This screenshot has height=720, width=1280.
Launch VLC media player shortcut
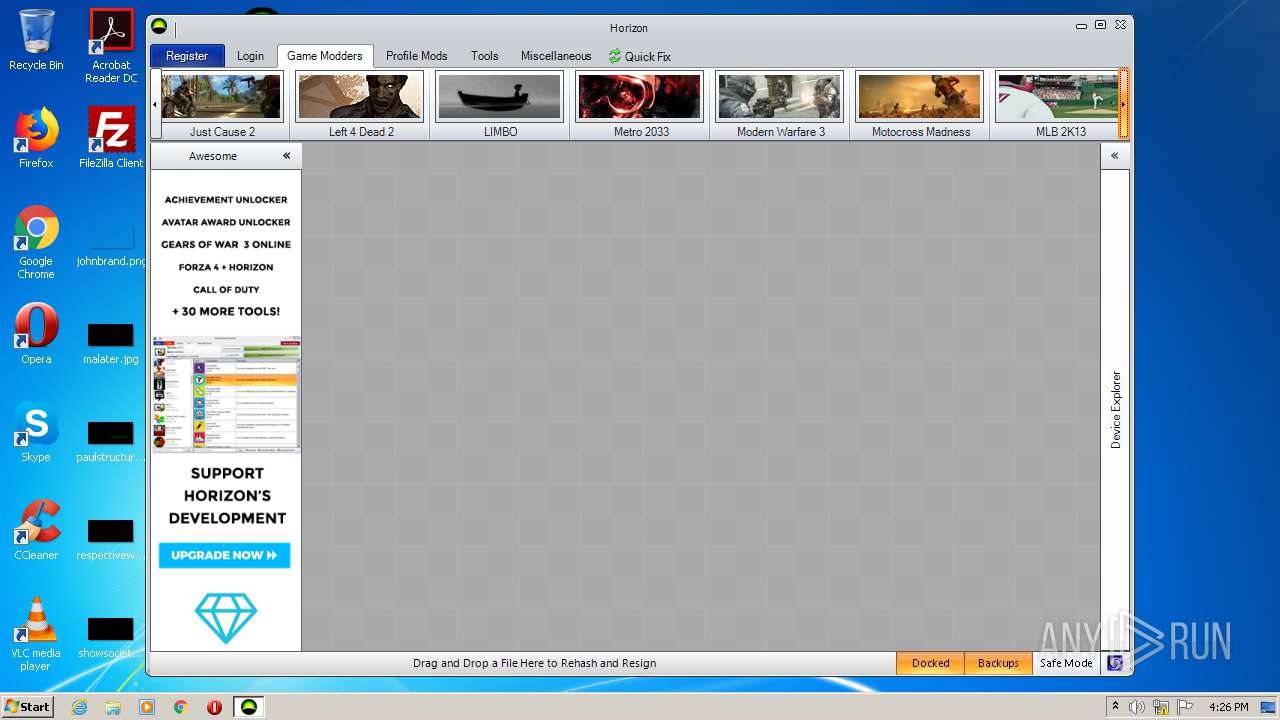click(36, 634)
